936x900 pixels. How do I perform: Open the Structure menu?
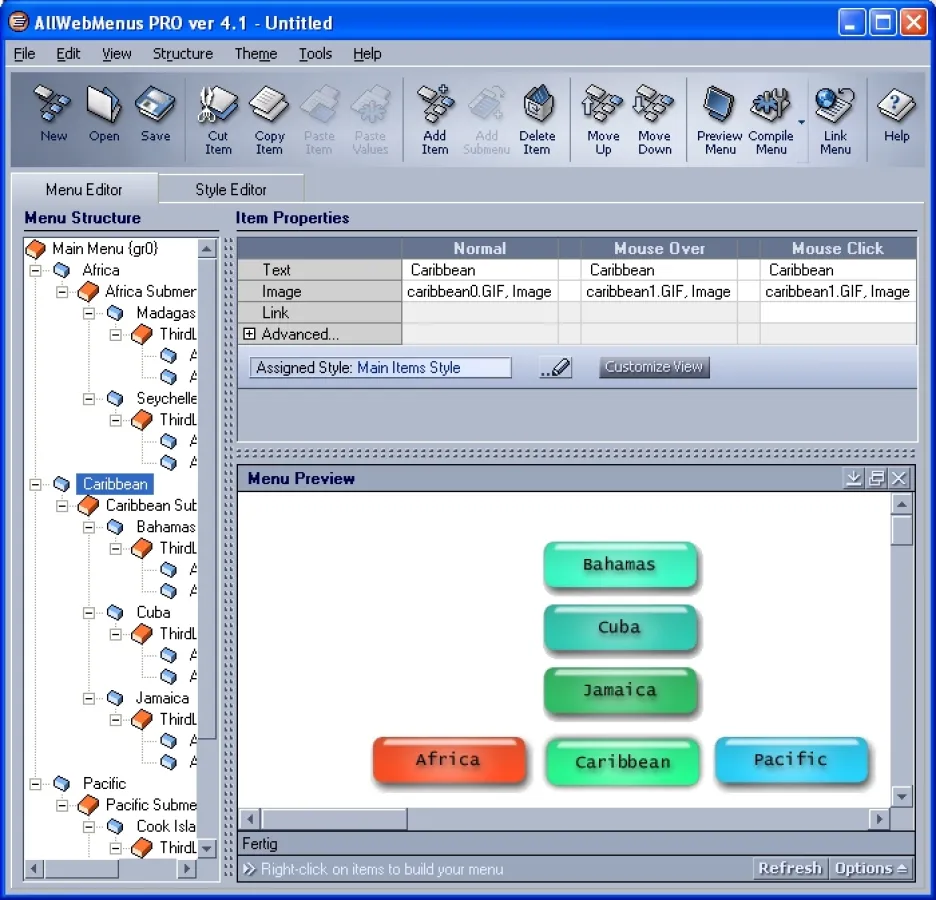(182, 54)
